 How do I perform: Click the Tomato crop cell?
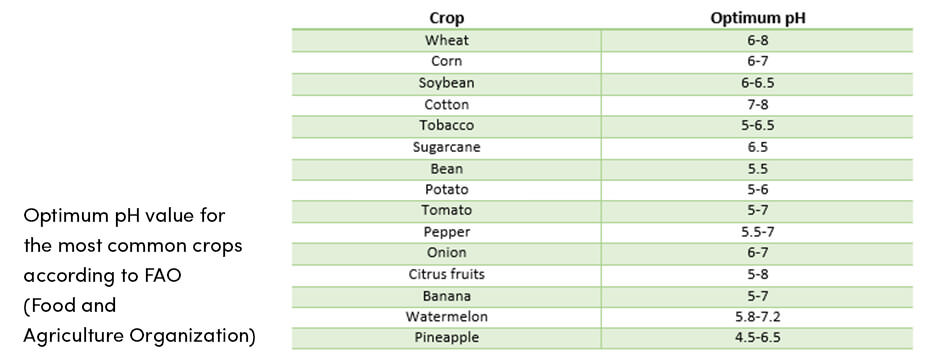coord(447,211)
